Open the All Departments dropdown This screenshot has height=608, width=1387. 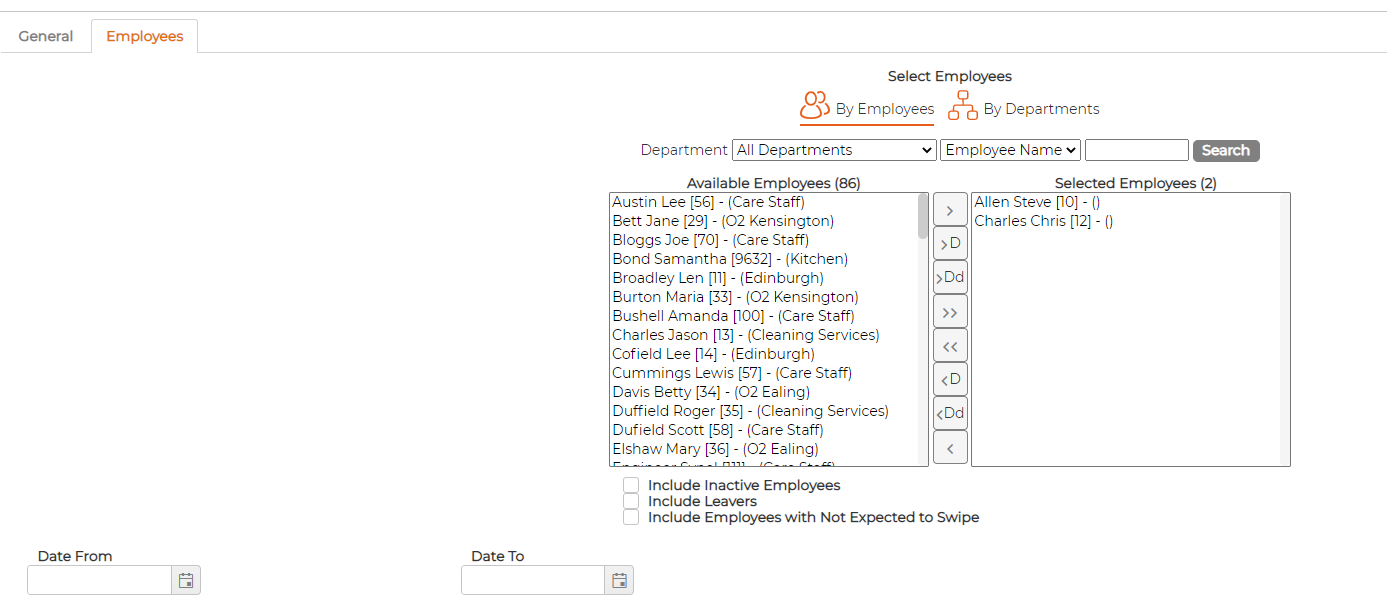(x=834, y=150)
